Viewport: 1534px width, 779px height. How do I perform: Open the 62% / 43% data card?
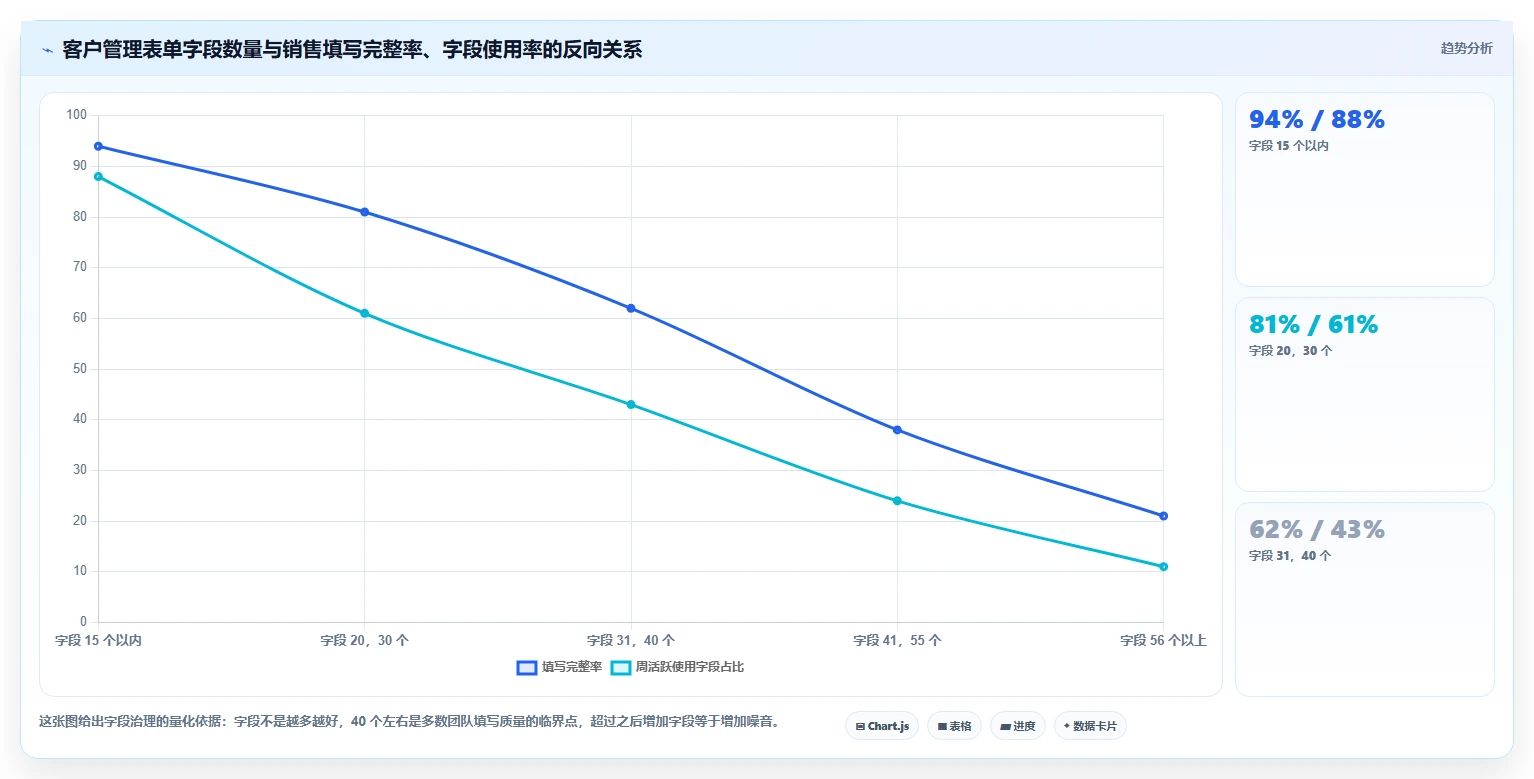[1365, 599]
